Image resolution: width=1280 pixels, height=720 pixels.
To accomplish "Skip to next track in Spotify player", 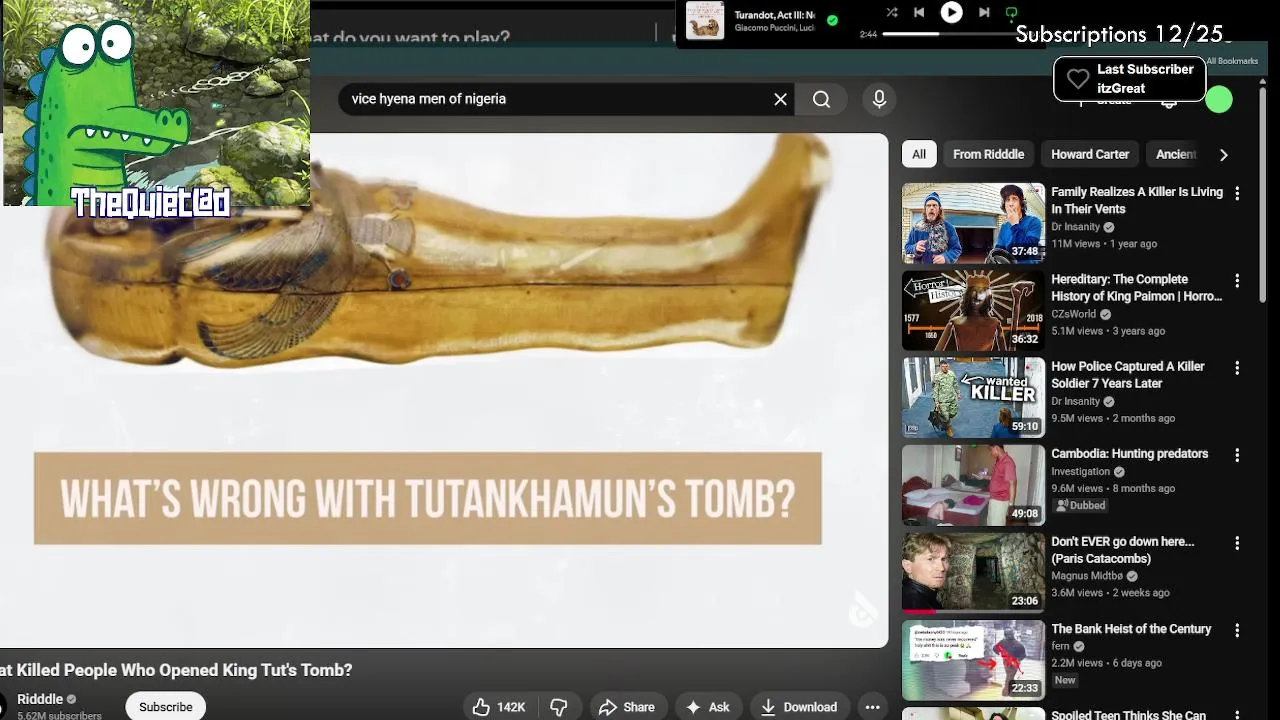I will pos(984,12).
